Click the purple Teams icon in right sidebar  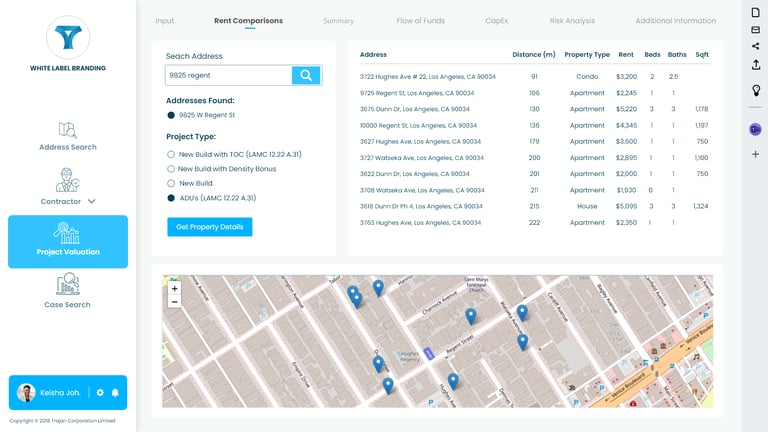(755, 129)
